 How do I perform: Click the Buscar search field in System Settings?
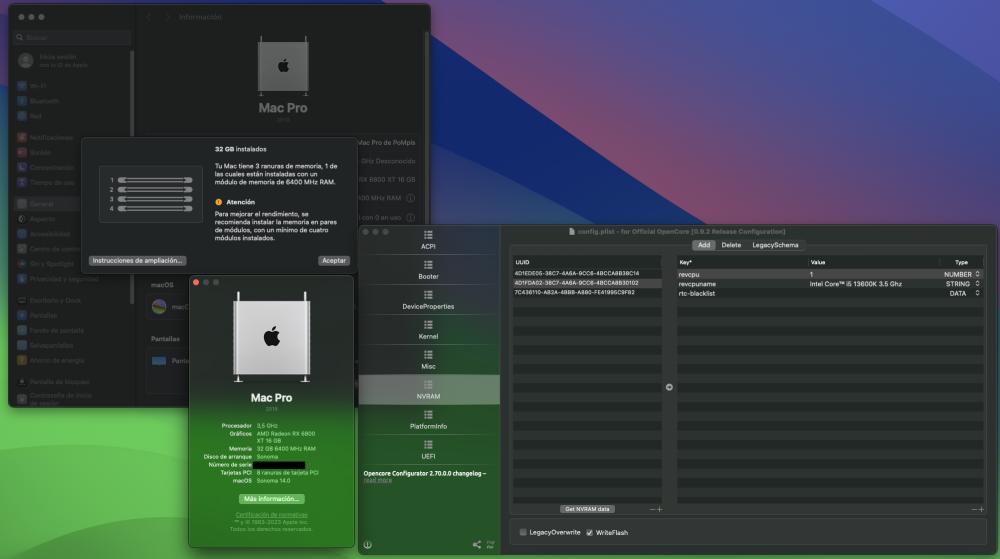click(x=72, y=38)
